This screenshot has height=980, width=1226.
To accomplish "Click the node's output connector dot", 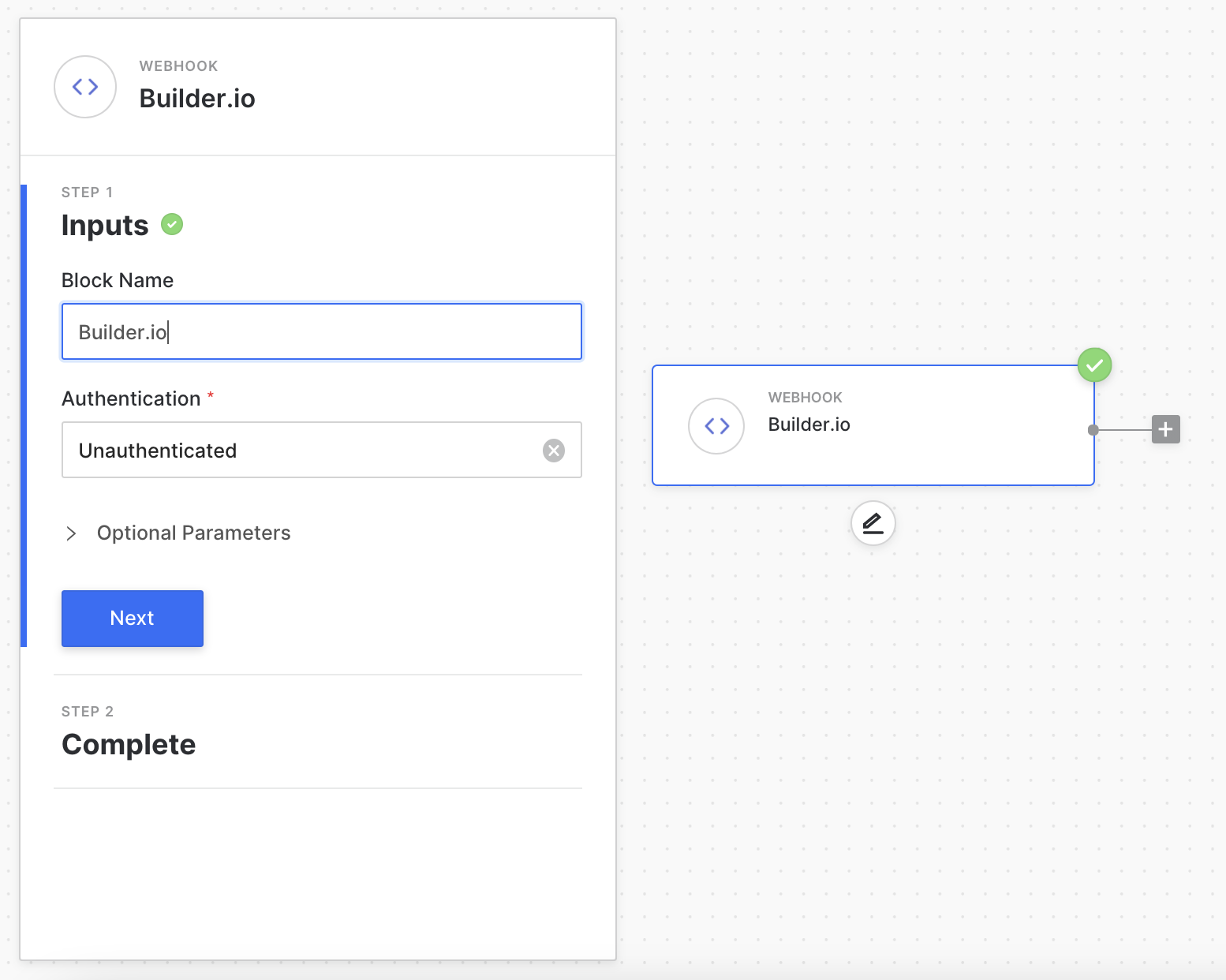I will (1093, 430).
